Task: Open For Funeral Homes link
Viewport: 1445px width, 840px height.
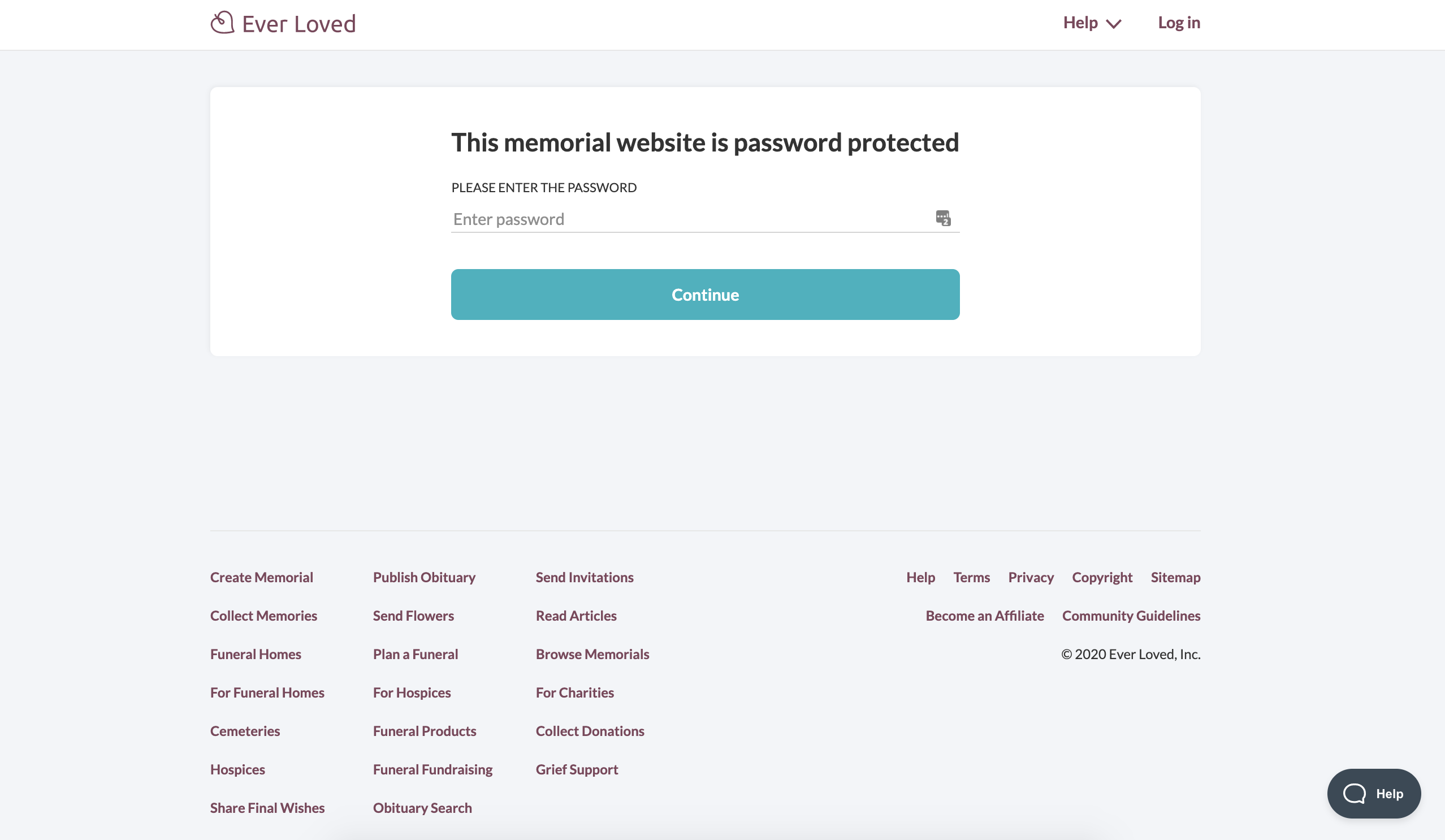Action: [x=267, y=692]
